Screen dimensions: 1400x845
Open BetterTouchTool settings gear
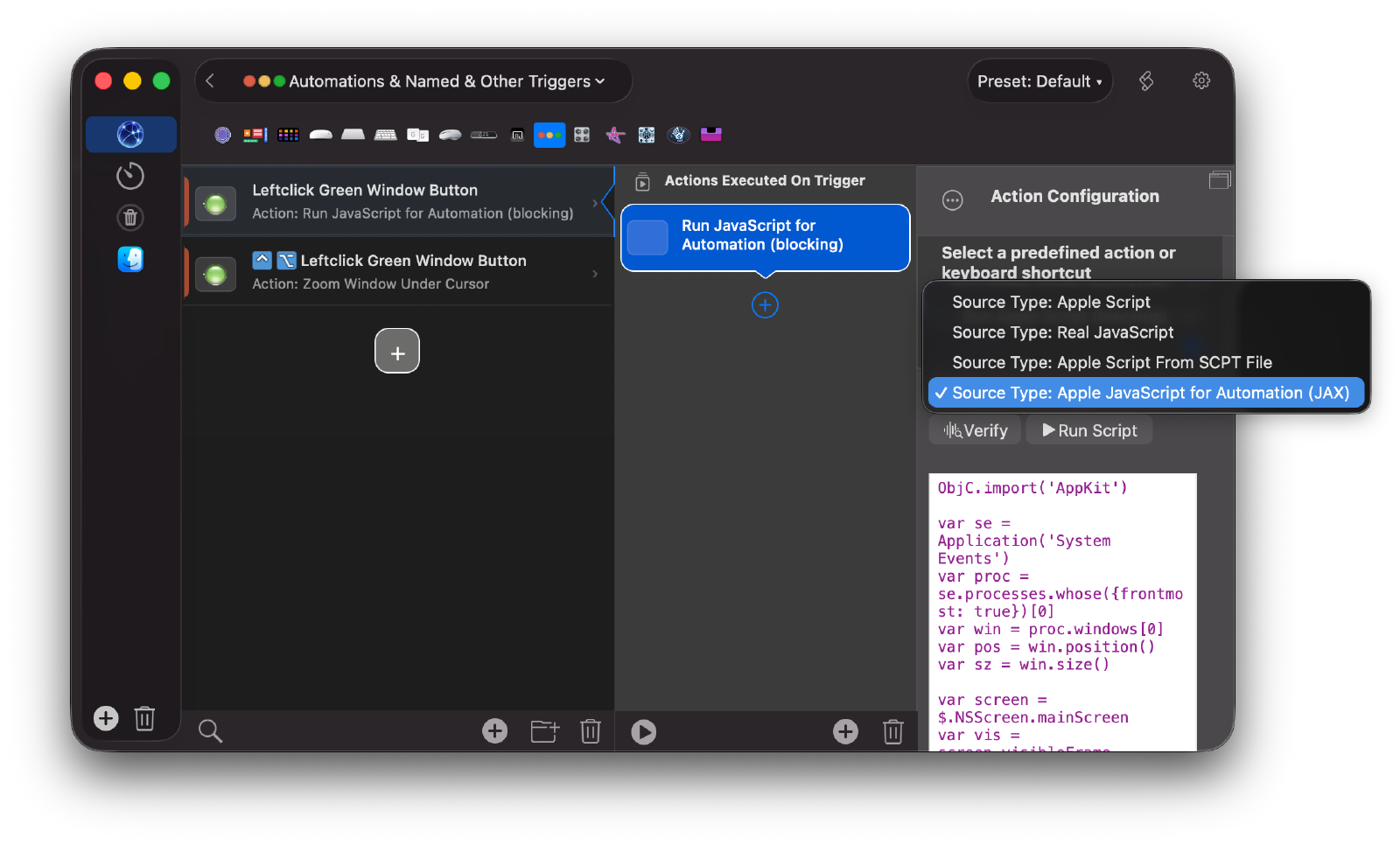point(1200,80)
